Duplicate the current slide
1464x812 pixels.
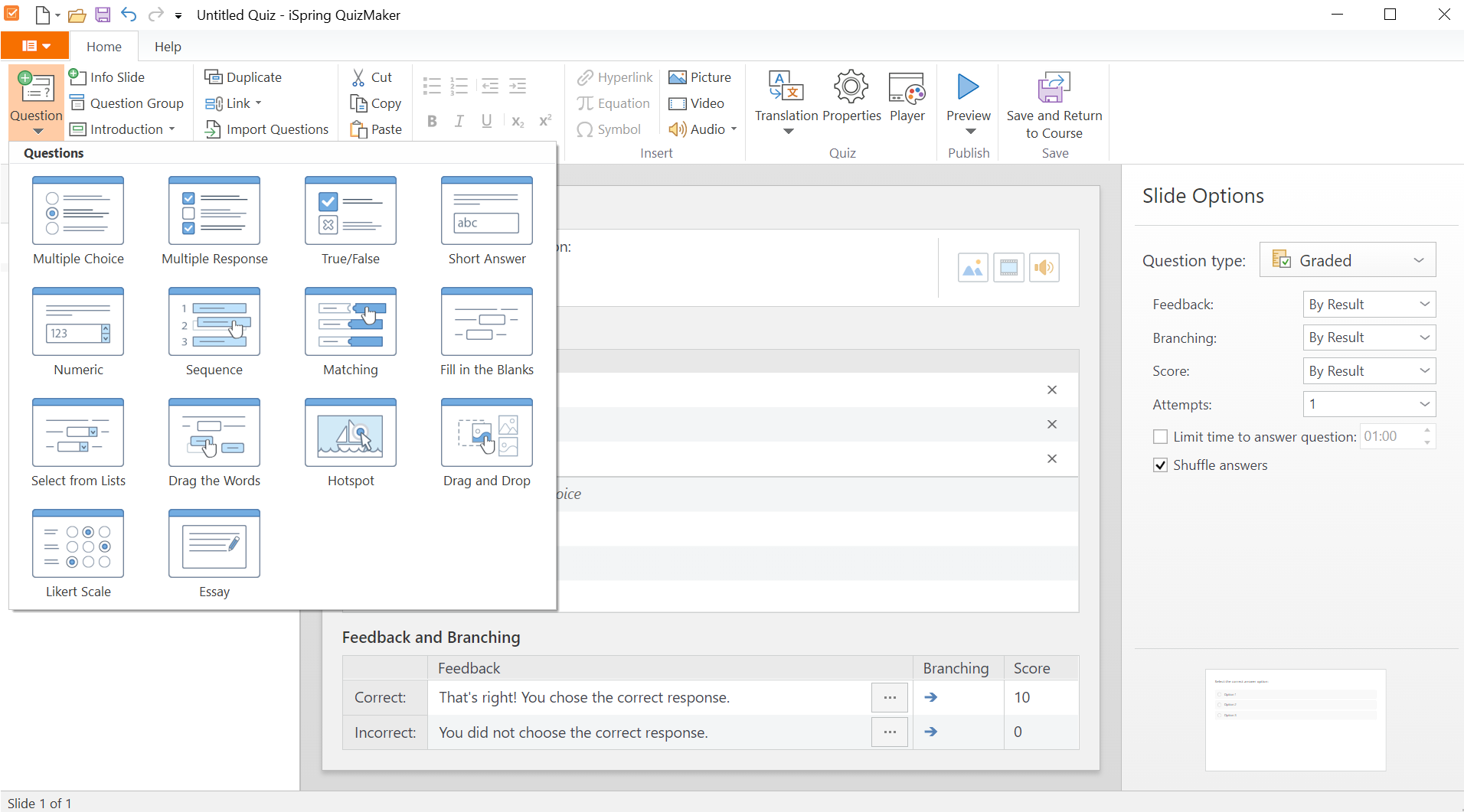pyautogui.click(x=243, y=77)
